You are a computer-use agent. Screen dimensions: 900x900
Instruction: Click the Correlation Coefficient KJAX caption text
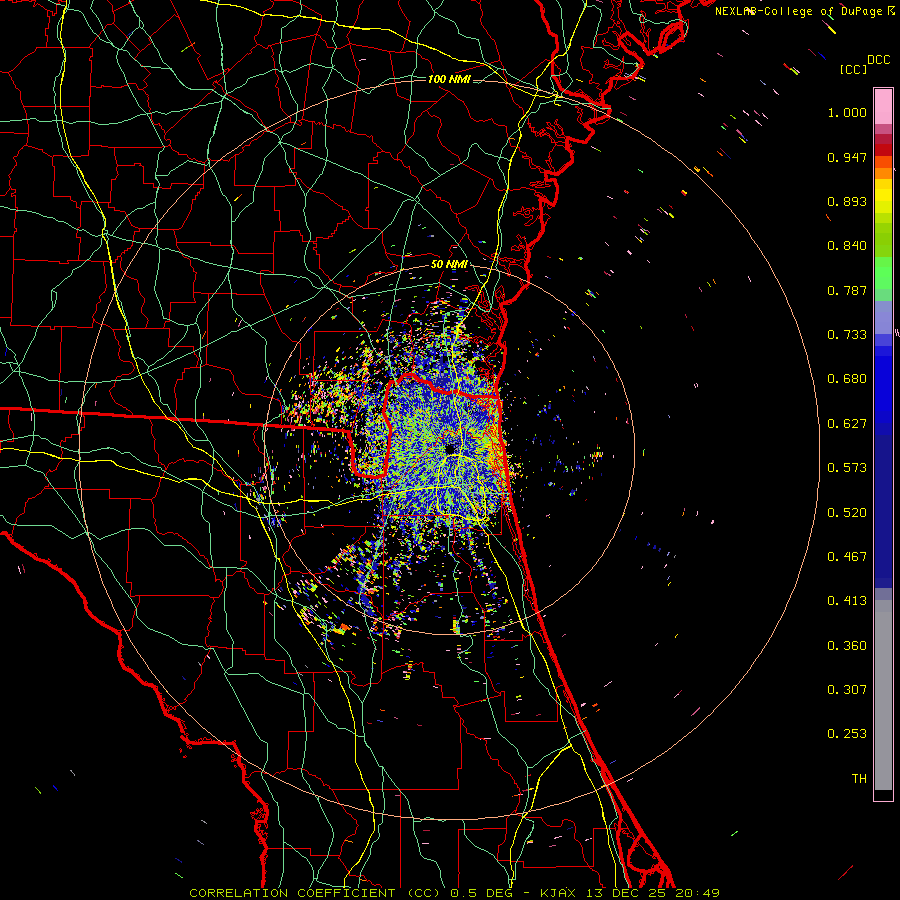pos(454,893)
